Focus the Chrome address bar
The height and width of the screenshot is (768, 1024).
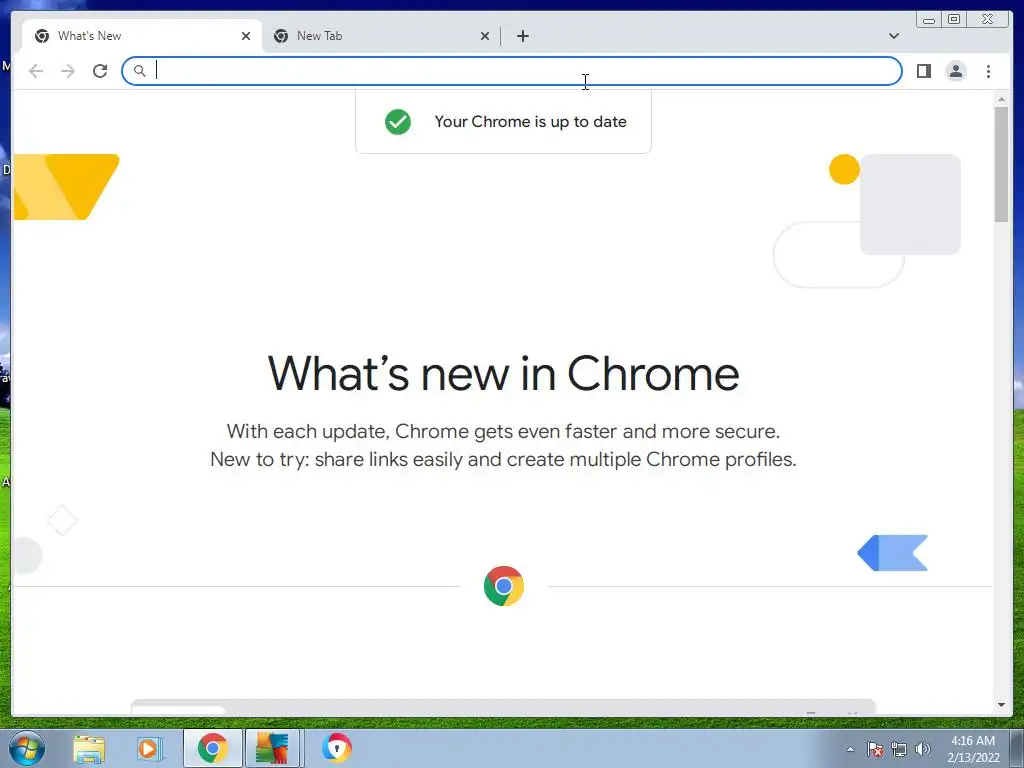pyautogui.click(x=511, y=71)
